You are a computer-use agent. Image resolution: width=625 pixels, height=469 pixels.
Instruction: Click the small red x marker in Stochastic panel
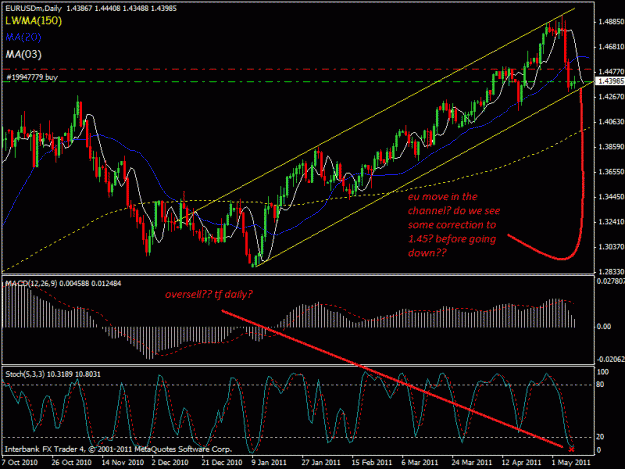571,449
